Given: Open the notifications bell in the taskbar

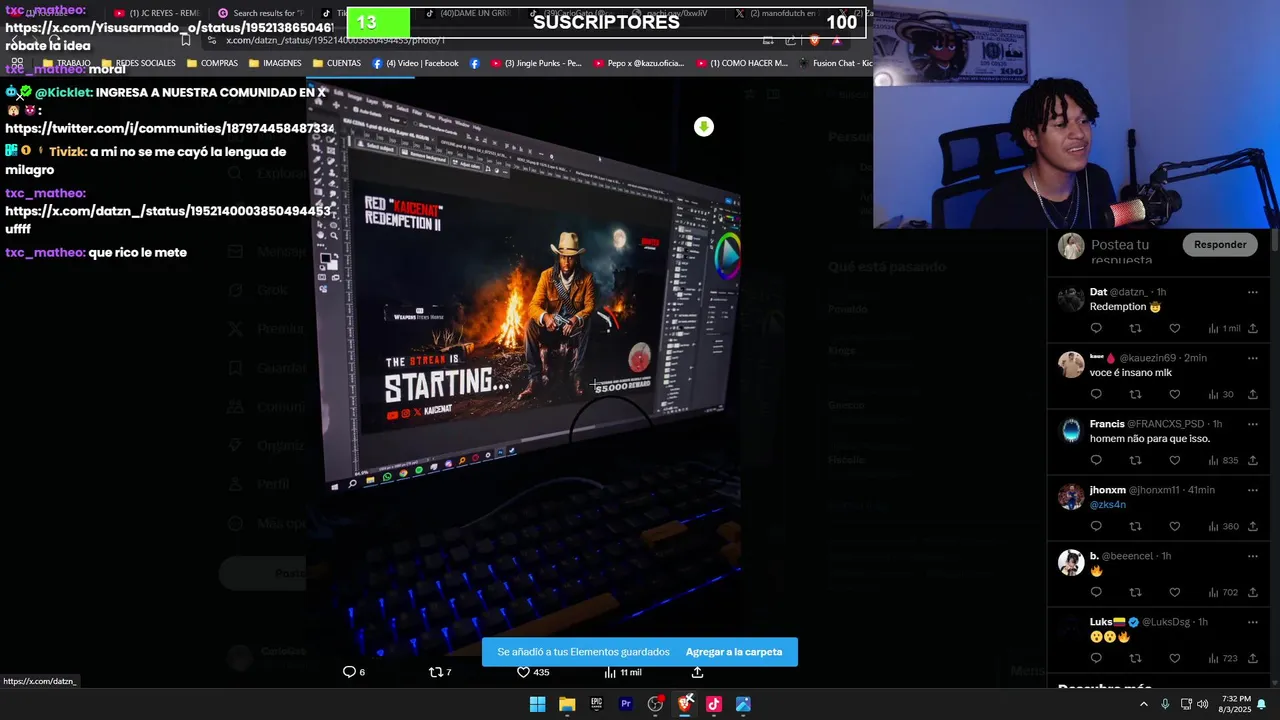Looking at the screenshot, I should pos(1262,704).
